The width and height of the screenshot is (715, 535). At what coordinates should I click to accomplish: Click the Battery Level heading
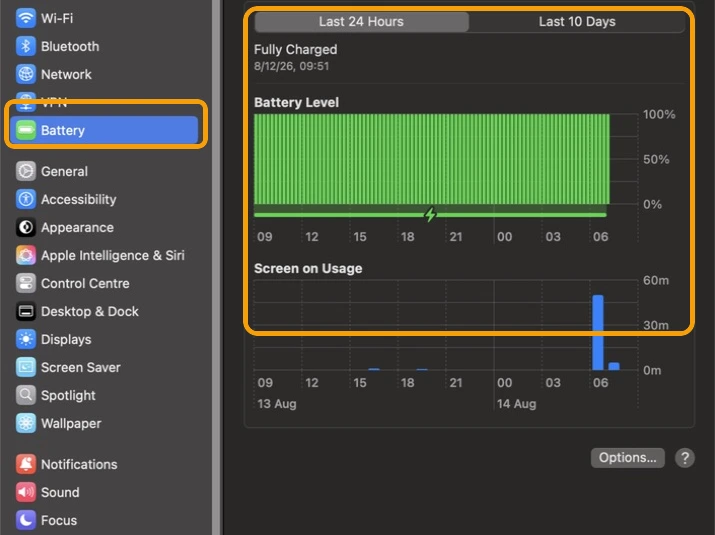coord(296,102)
